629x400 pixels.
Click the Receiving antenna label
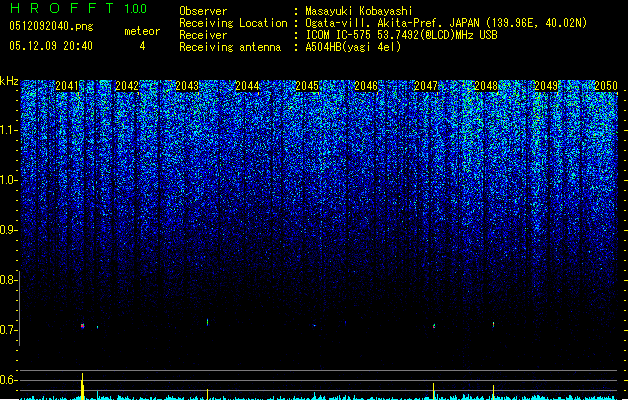pos(230,47)
